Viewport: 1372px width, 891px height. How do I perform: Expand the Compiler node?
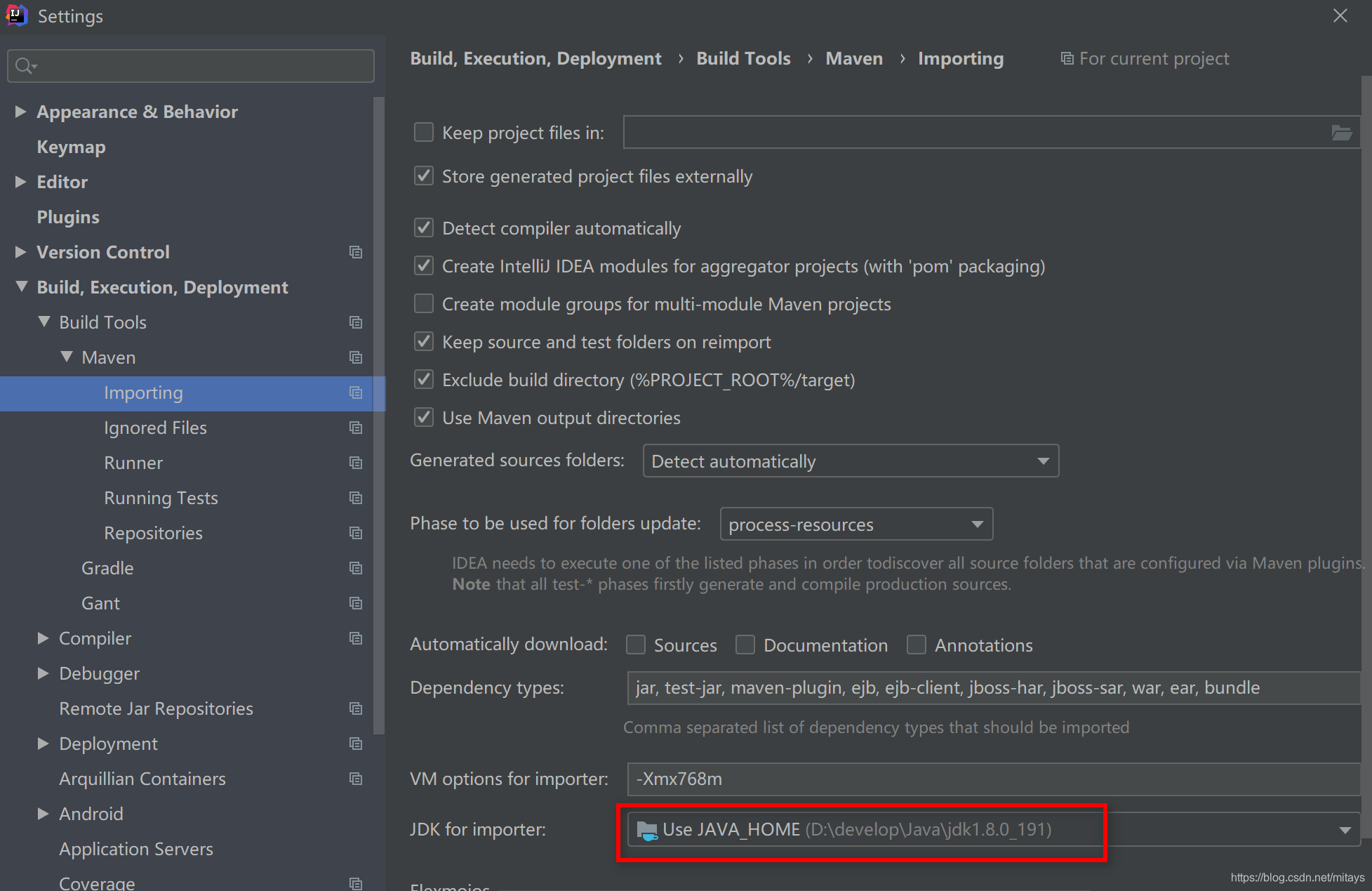[x=44, y=638]
